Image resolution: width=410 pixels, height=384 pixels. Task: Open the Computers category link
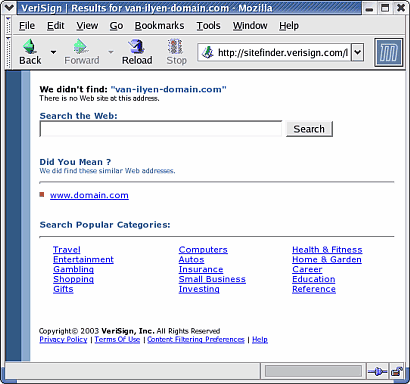(x=203, y=250)
